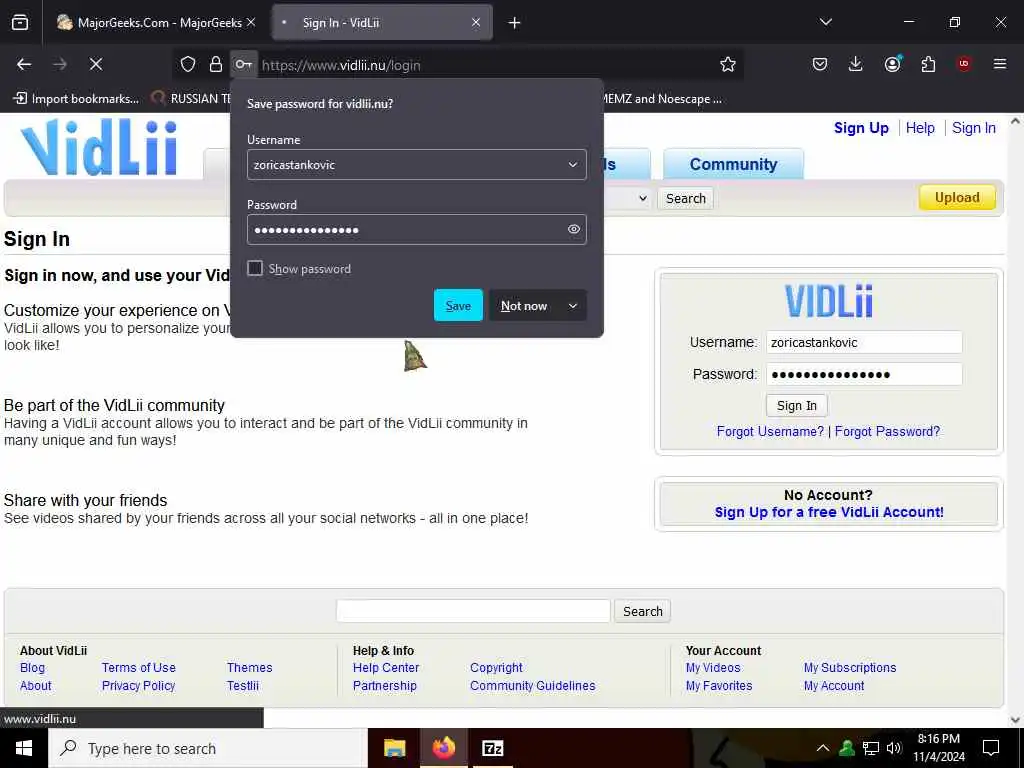Screen dimensions: 1024x768
Task: Open the My Subscriptions footer link
Action: pyautogui.click(x=850, y=667)
